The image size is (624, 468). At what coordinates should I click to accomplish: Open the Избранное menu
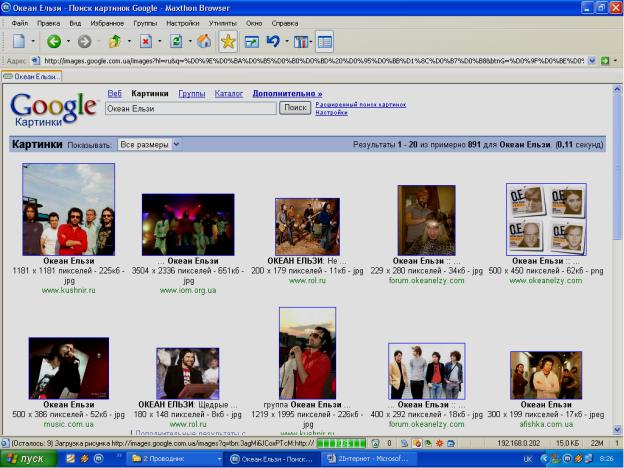coord(107,23)
